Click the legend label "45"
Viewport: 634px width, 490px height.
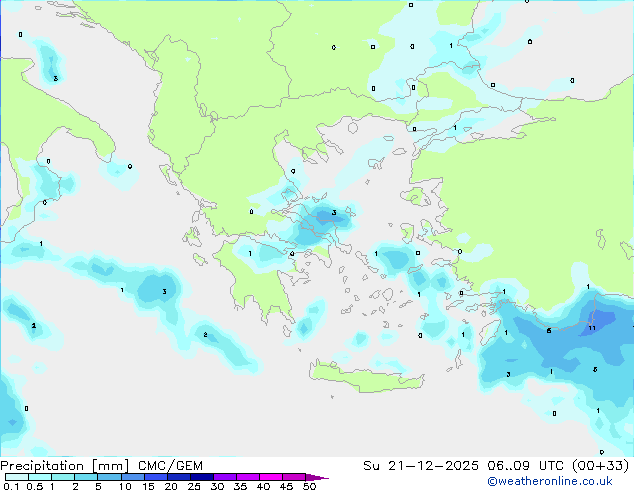pos(286,486)
